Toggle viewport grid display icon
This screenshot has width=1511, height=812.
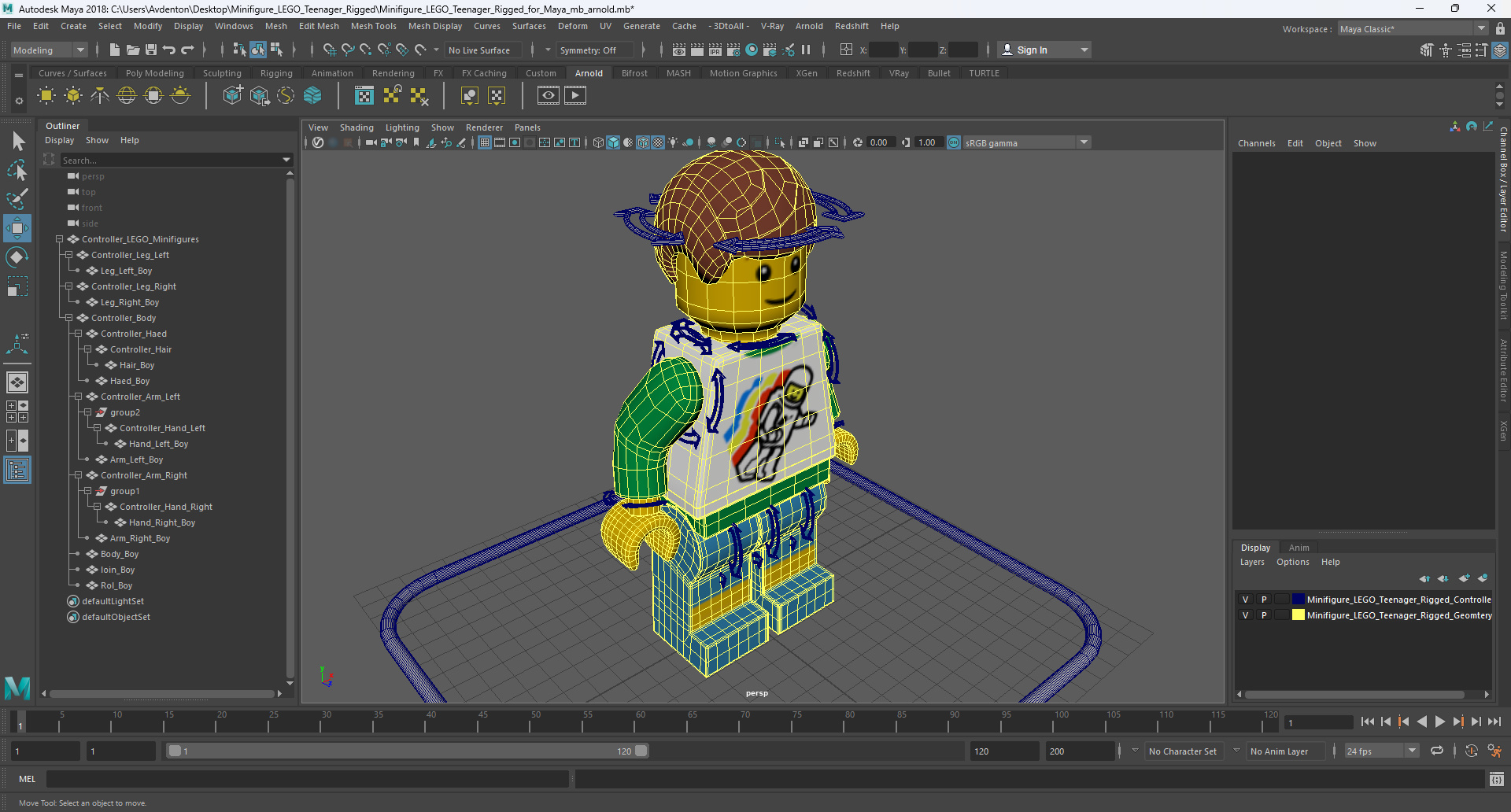click(485, 142)
